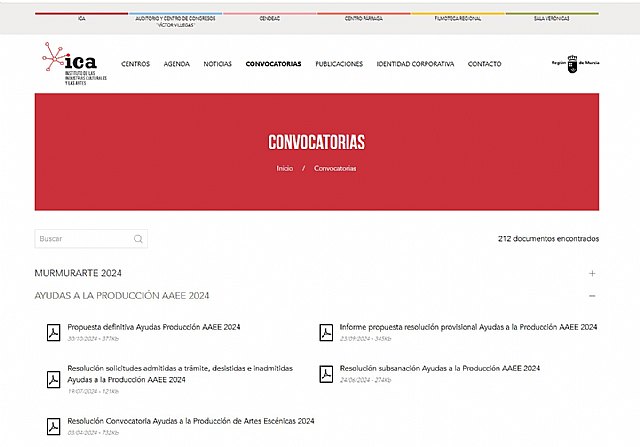Screen dimensions: 640x447
Task: Expand the MURMURARTE 2024 section
Action: [592, 273]
